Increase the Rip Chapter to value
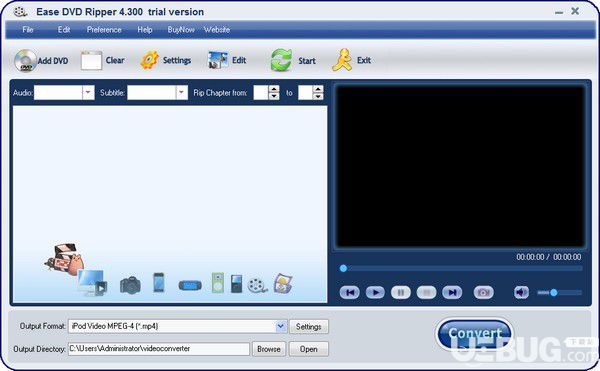The height and width of the screenshot is (371, 600). pyautogui.click(x=318, y=89)
